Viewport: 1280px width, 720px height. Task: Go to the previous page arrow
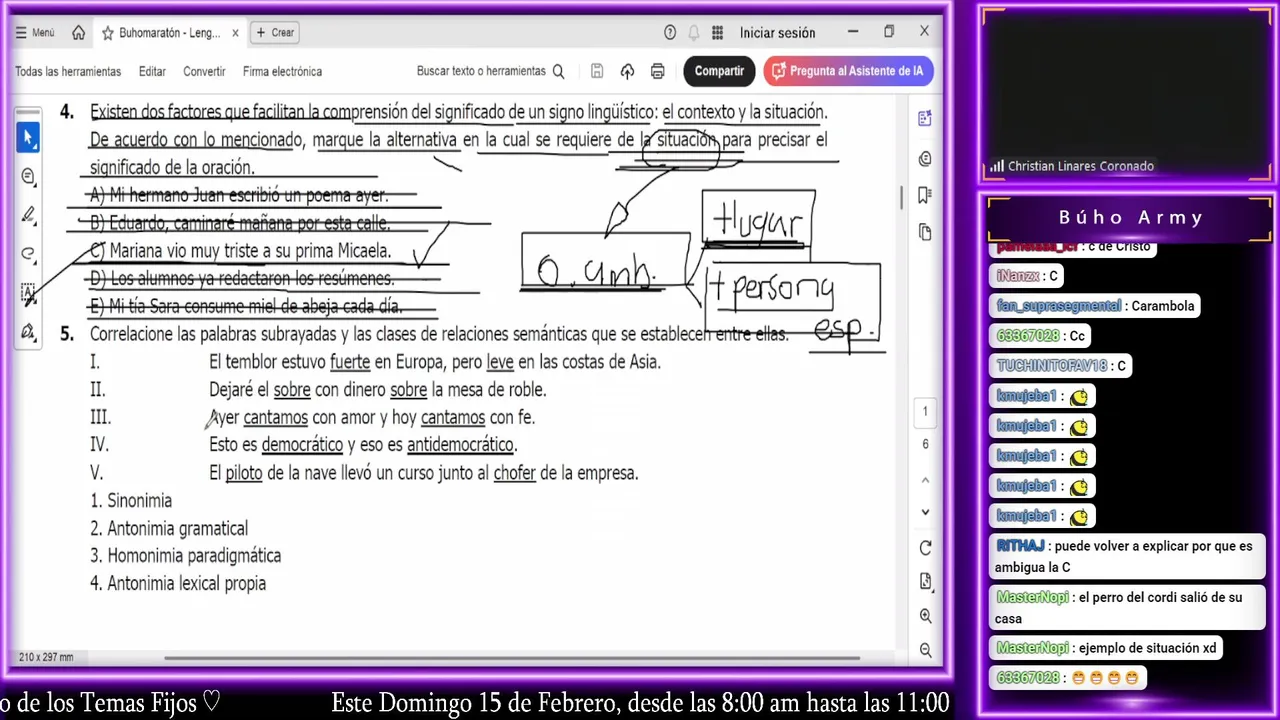tap(925, 479)
